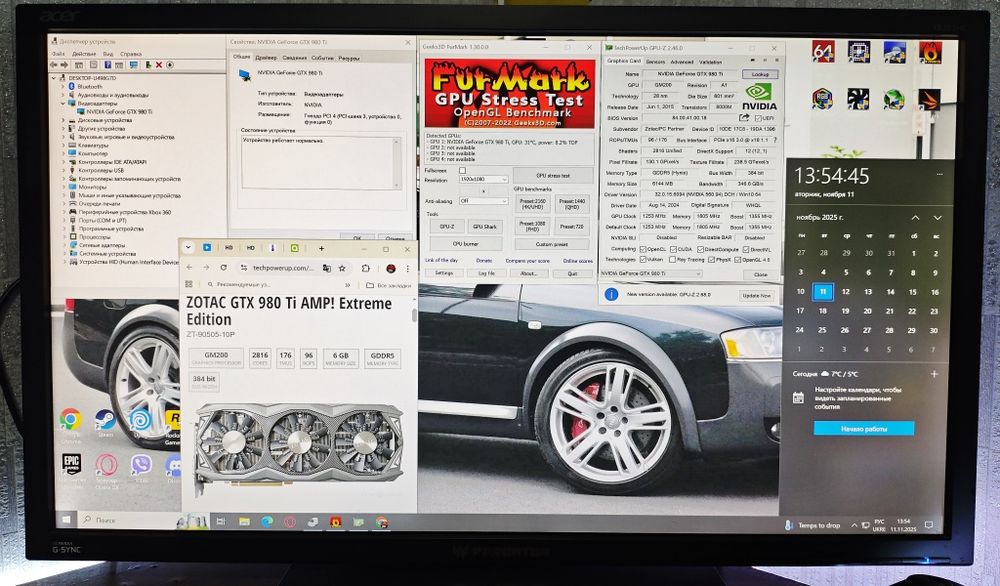Screen dimensions: 1000x586
Task: Open the Ubisoft Connect desktop shortcut
Action: (x=140, y=420)
